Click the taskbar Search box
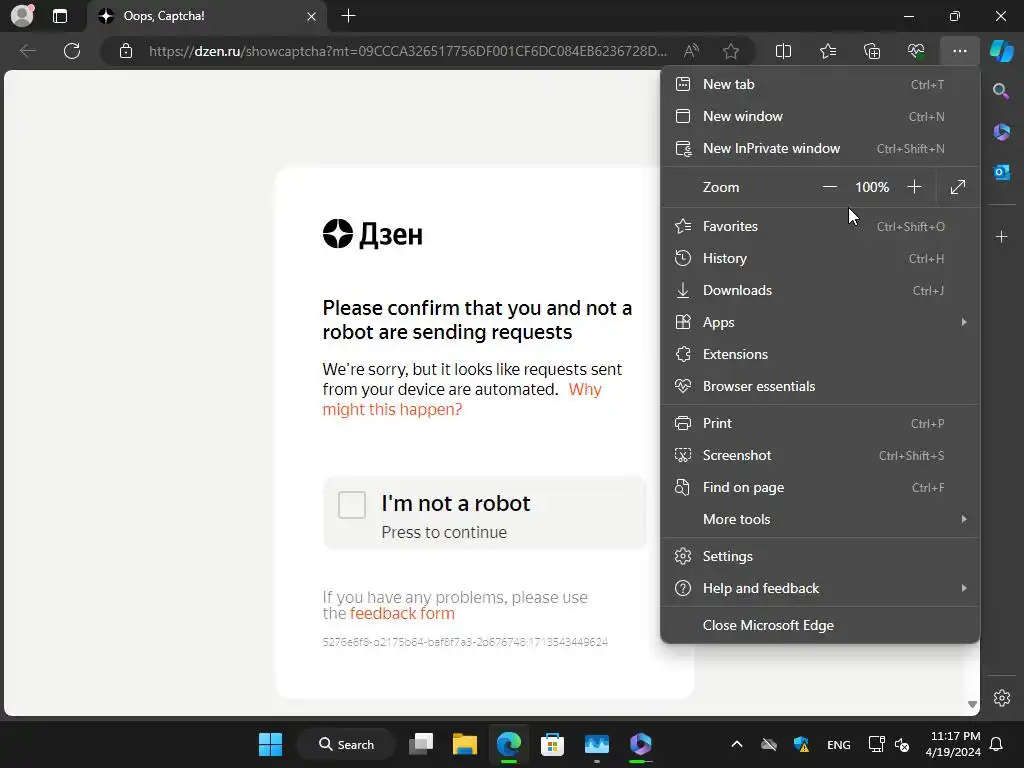The height and width of the screenshot is (768, 1024). tap(345, 744)
